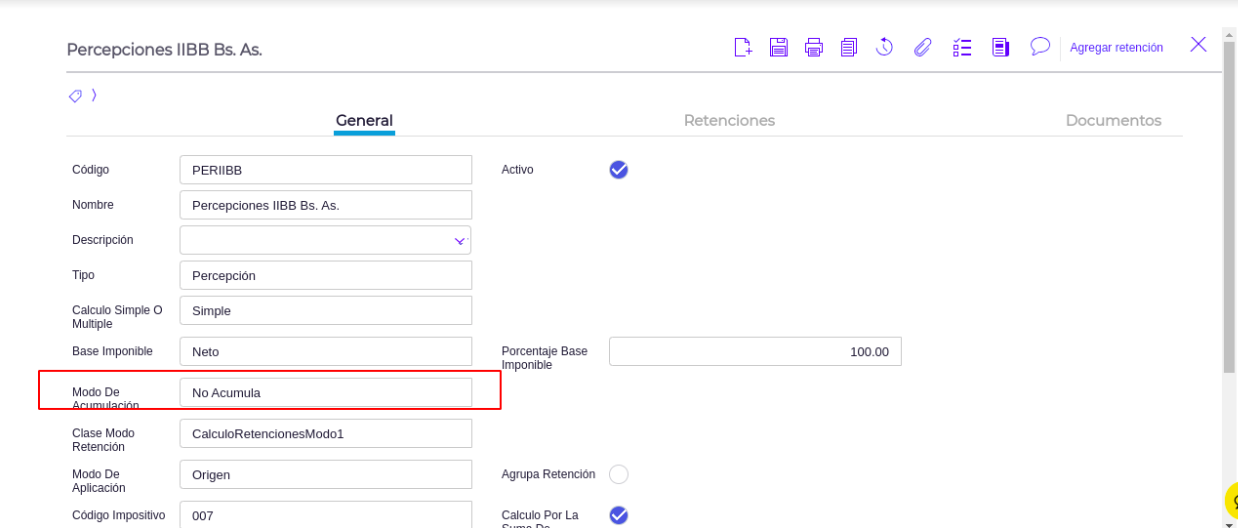This screenshot has width=1238, height=528.
Task: Click the new document icon
Action: pyautogui.click(x=742, y=47)
